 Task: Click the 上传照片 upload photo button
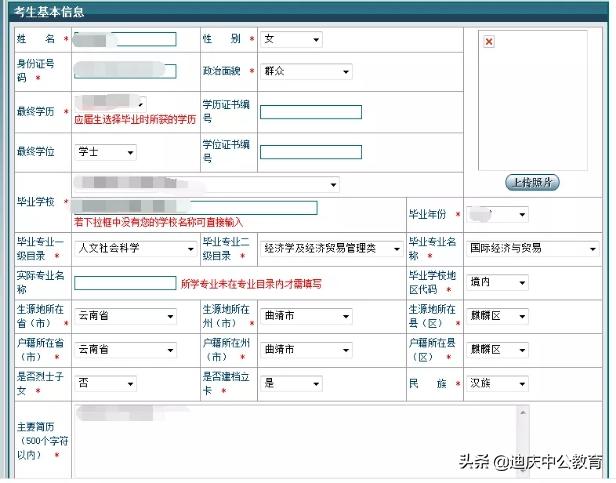(x=532, y=182)
